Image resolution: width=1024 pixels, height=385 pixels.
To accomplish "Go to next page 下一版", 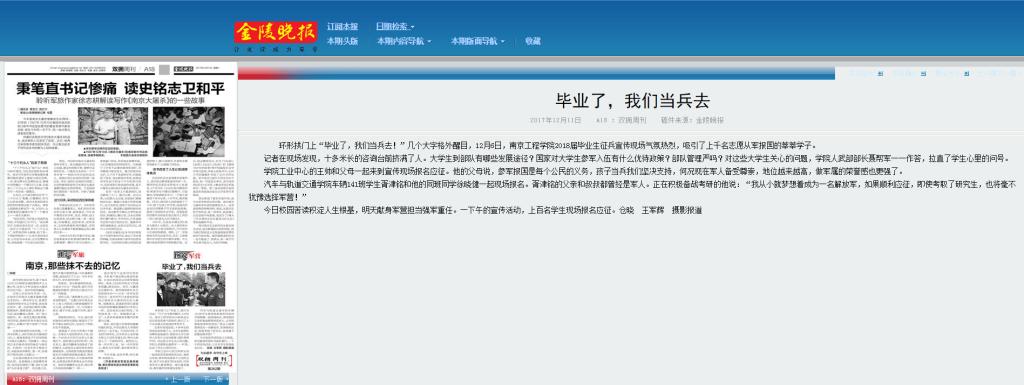I will coord(212,379).
